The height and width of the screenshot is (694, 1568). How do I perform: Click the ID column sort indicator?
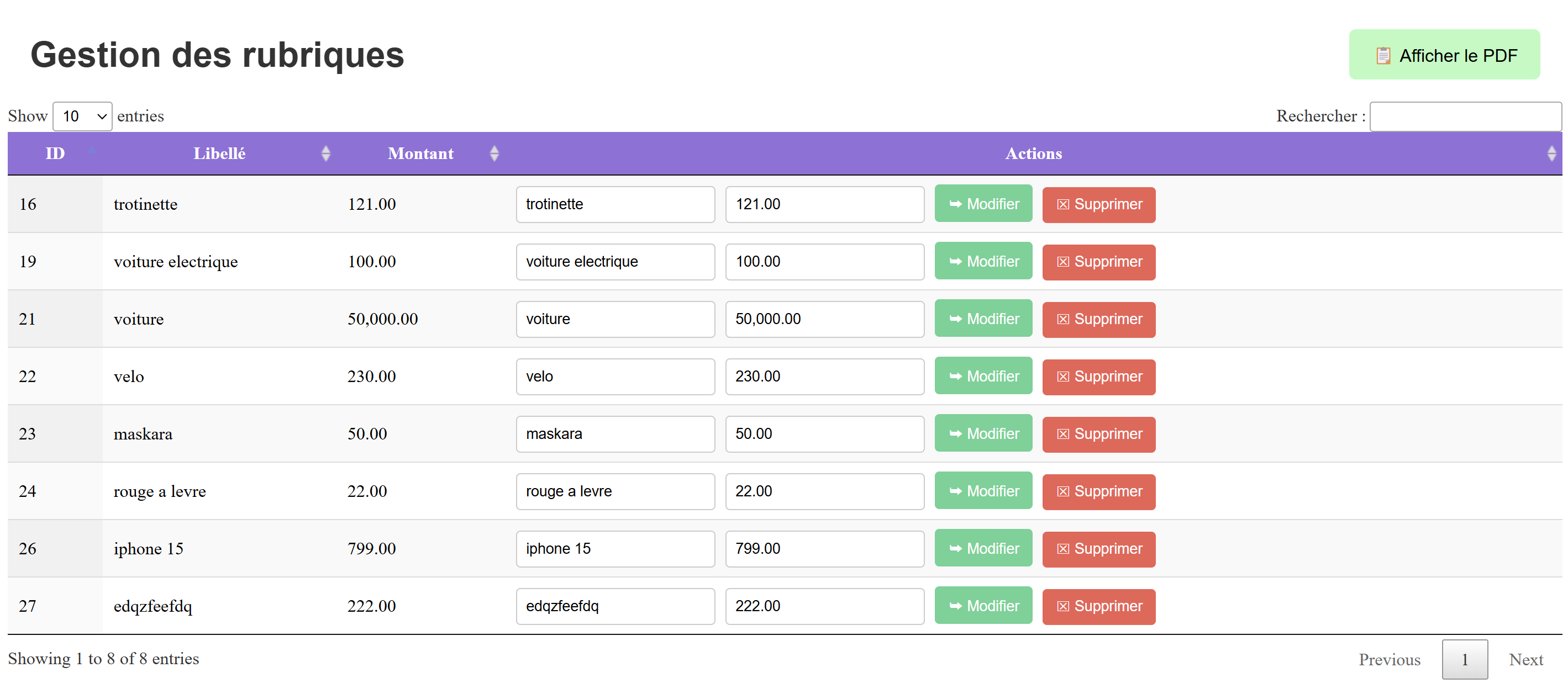(x=92, y=150)
